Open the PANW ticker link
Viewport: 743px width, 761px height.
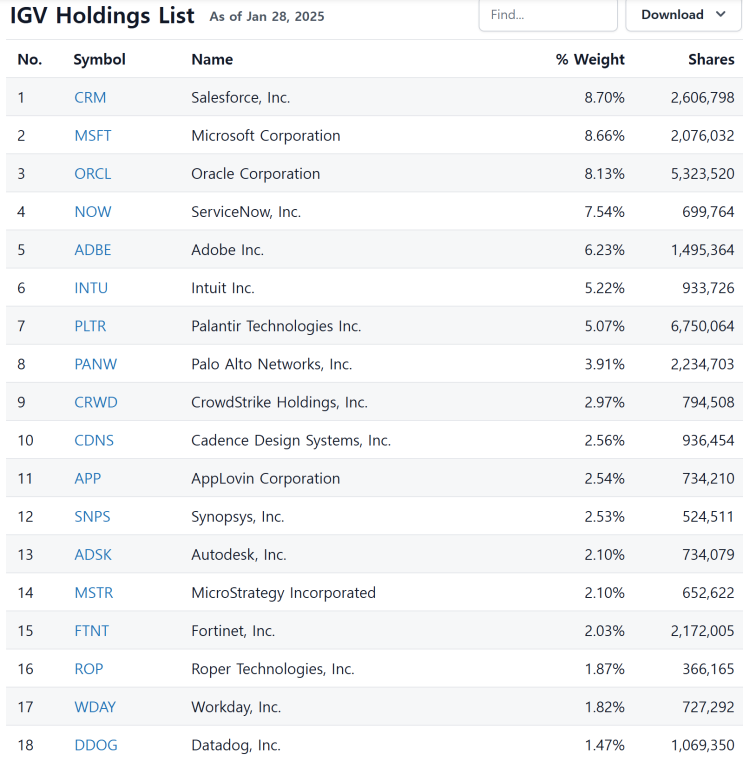tap(95, 364)
